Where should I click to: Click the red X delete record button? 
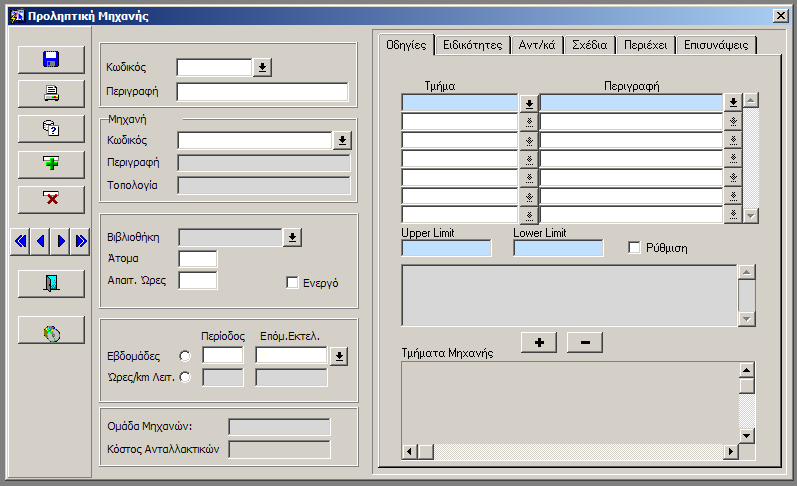[x=51, y=199]
